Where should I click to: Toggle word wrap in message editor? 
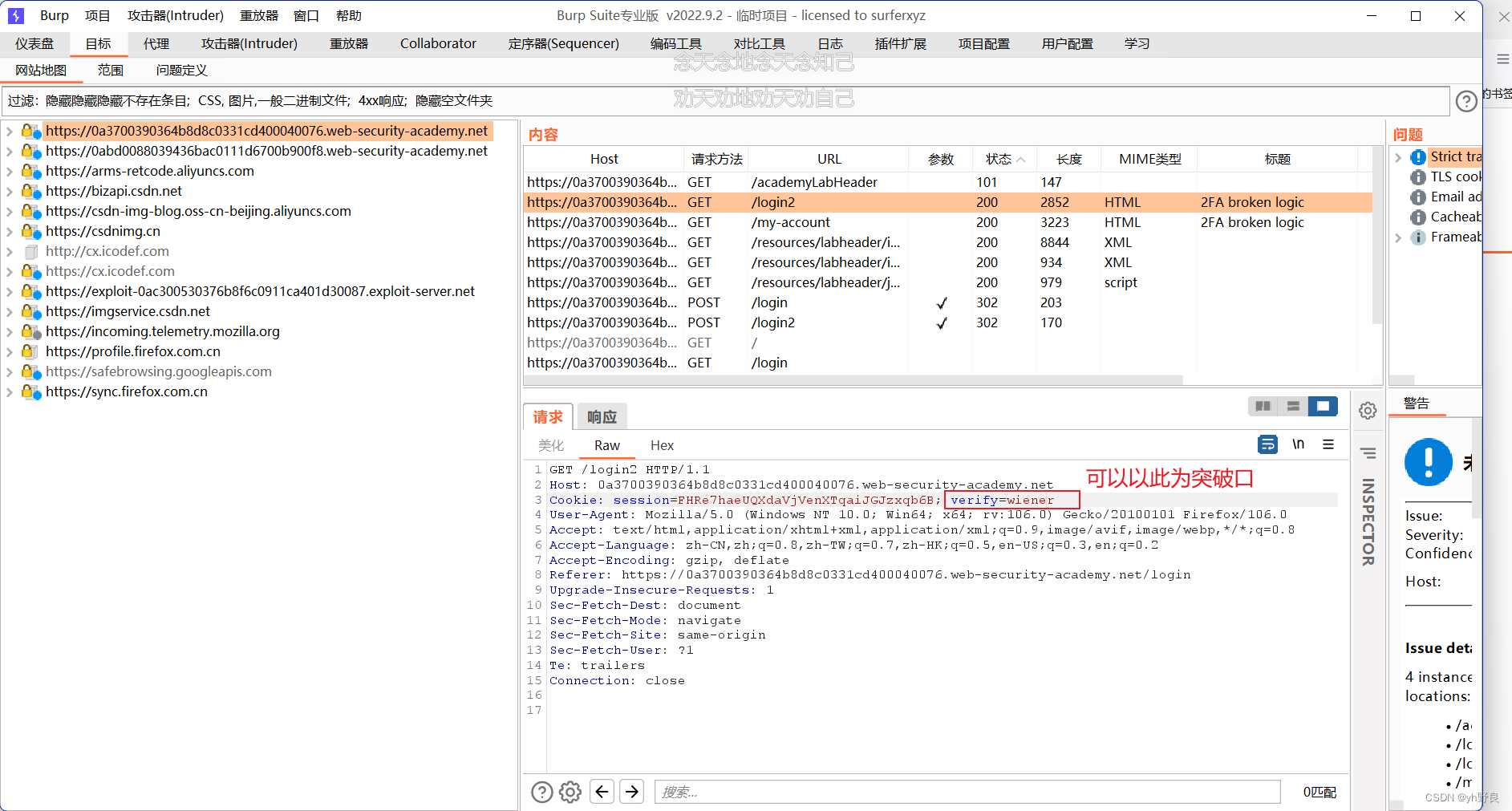[x=1267, y=444]
